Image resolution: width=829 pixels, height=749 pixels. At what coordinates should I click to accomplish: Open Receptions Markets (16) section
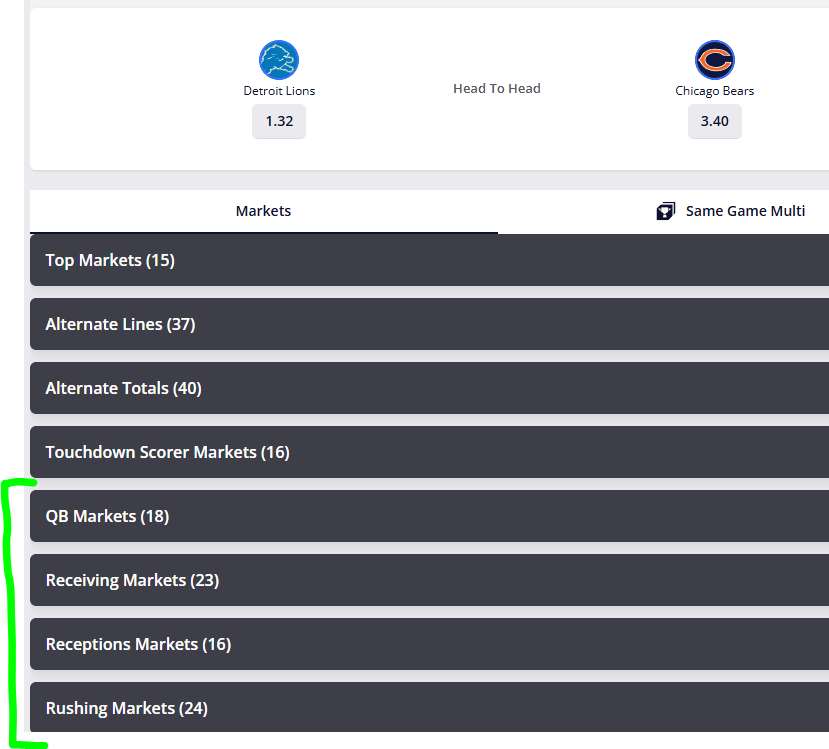point(138,644)
